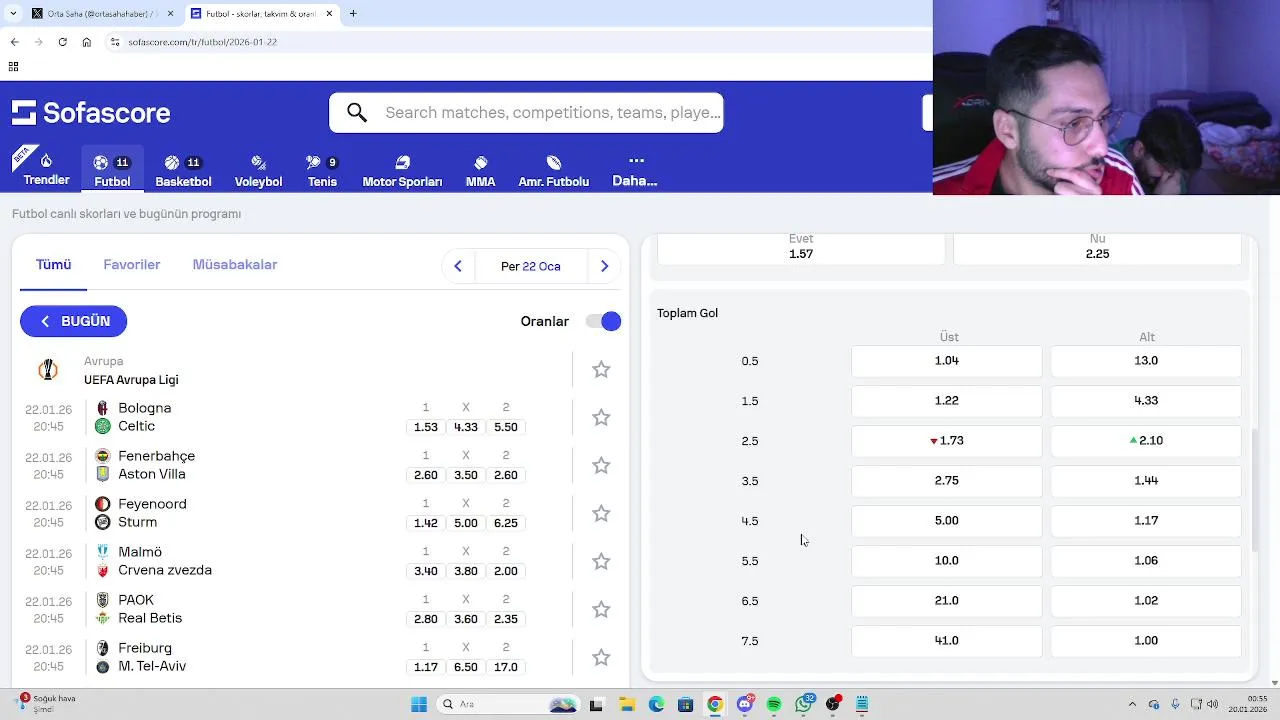
Task: Star the Malmö vs Crvena zvezda match
Action: click(x=601, y=562)
